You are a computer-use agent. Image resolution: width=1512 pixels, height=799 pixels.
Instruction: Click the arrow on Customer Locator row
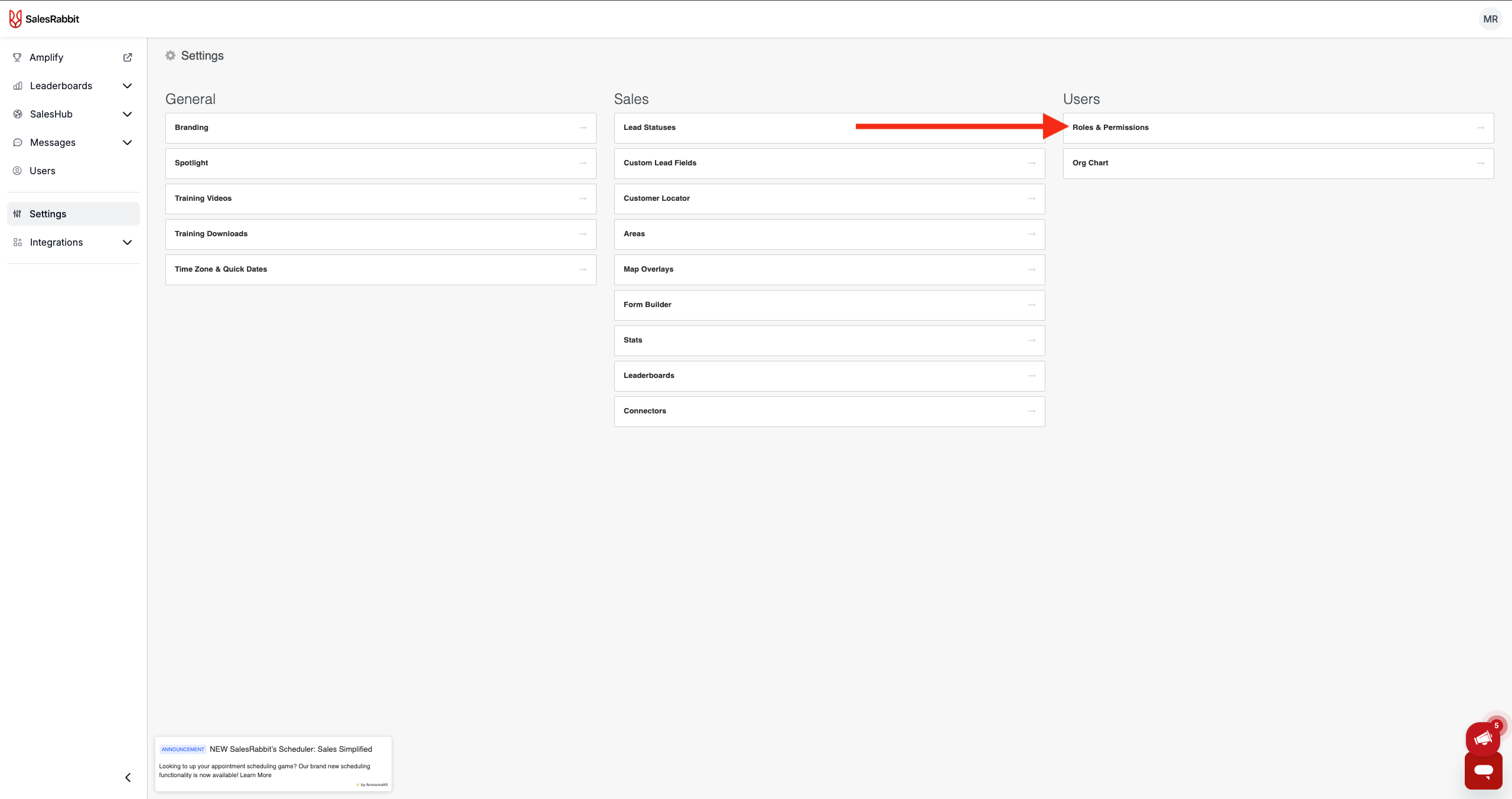[1032, 198]
